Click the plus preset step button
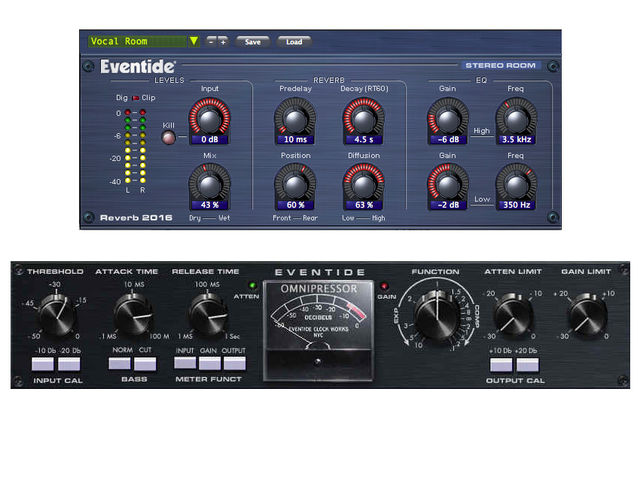640x480 pixels. point(223,41)
